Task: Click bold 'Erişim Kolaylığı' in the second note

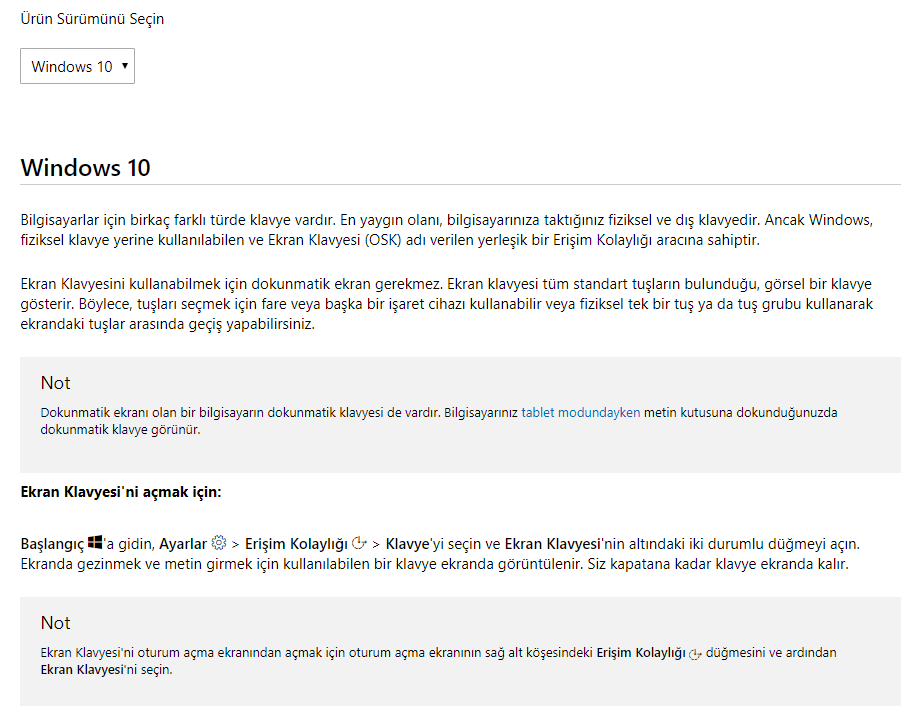Action: [641, 653]
